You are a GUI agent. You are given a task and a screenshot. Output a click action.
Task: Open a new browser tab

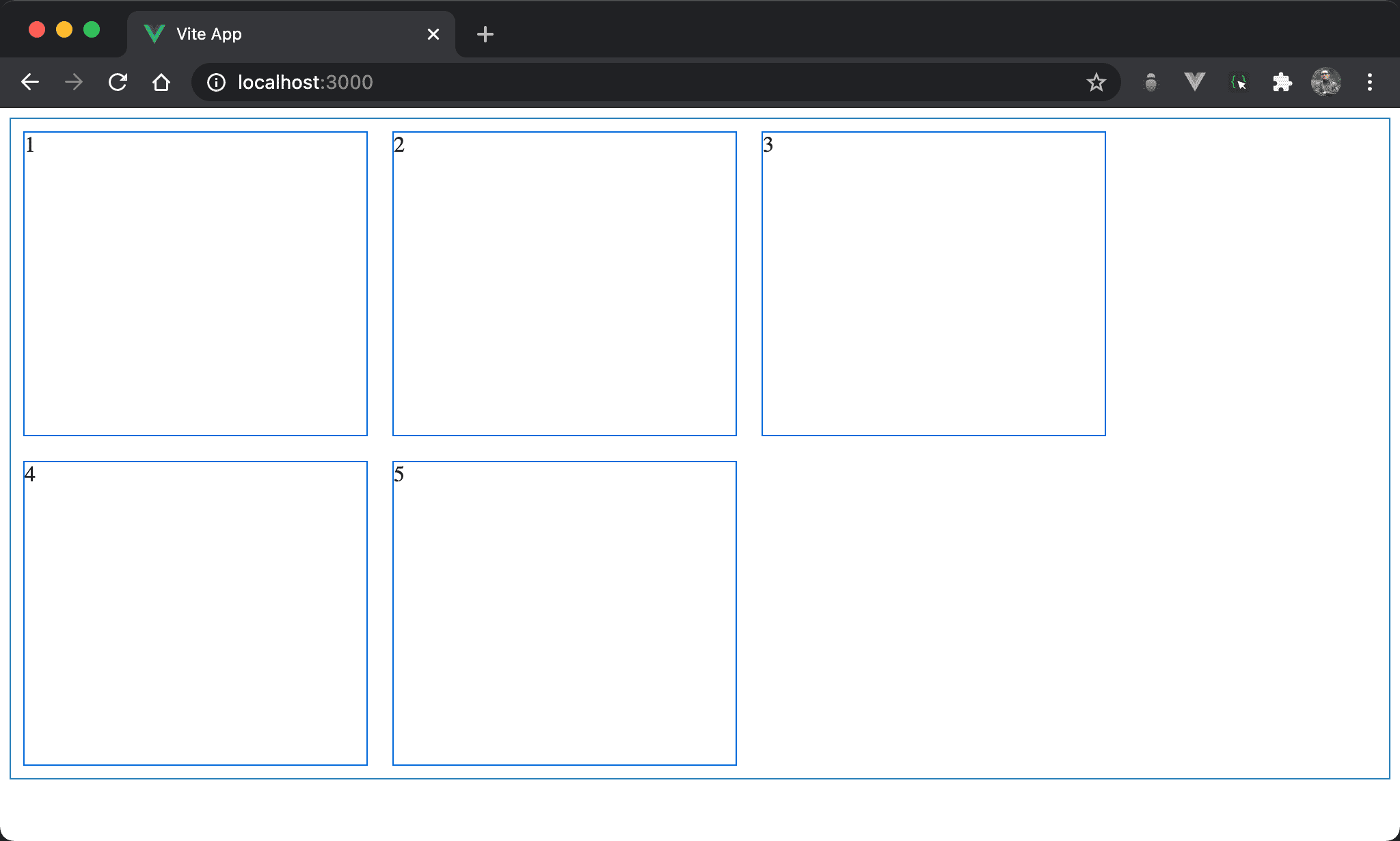pyautogui.click(x=485, y=34)
